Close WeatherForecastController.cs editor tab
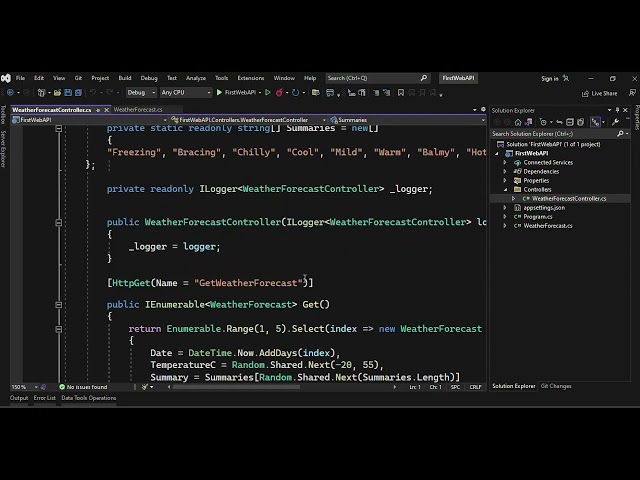 pos(107,110)
